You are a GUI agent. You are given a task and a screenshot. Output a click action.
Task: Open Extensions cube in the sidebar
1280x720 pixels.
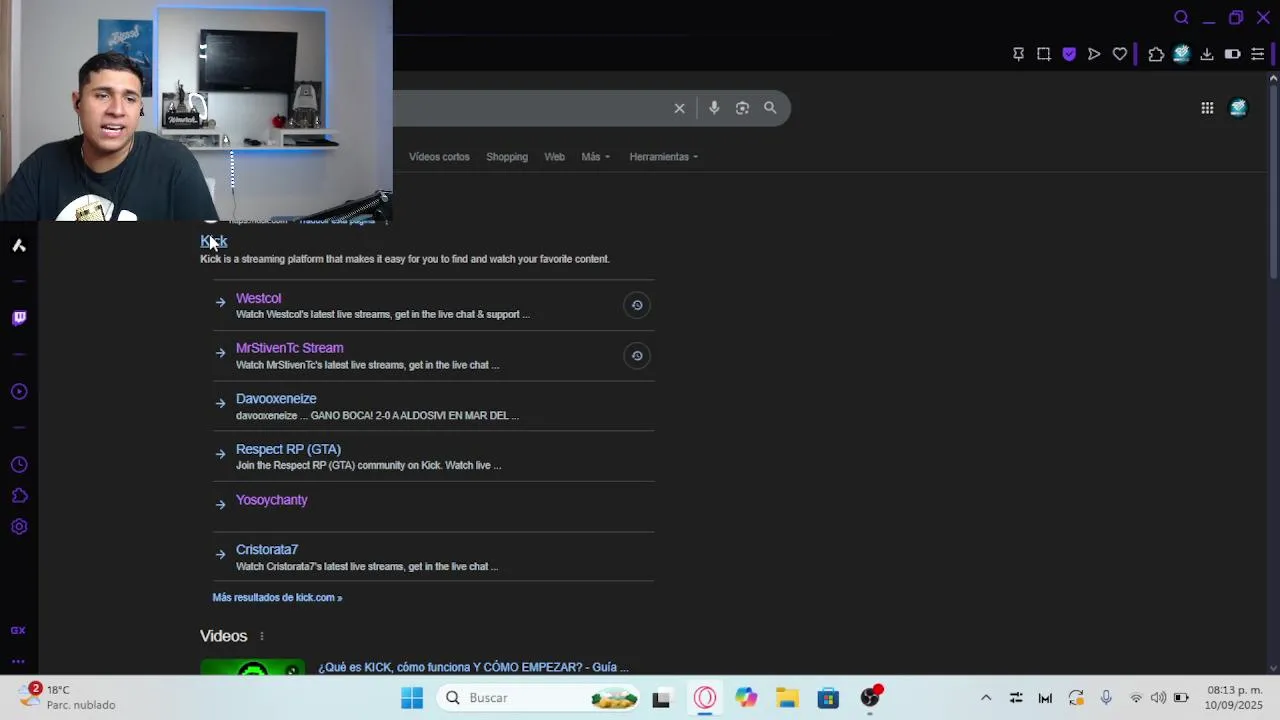[19, 496]
